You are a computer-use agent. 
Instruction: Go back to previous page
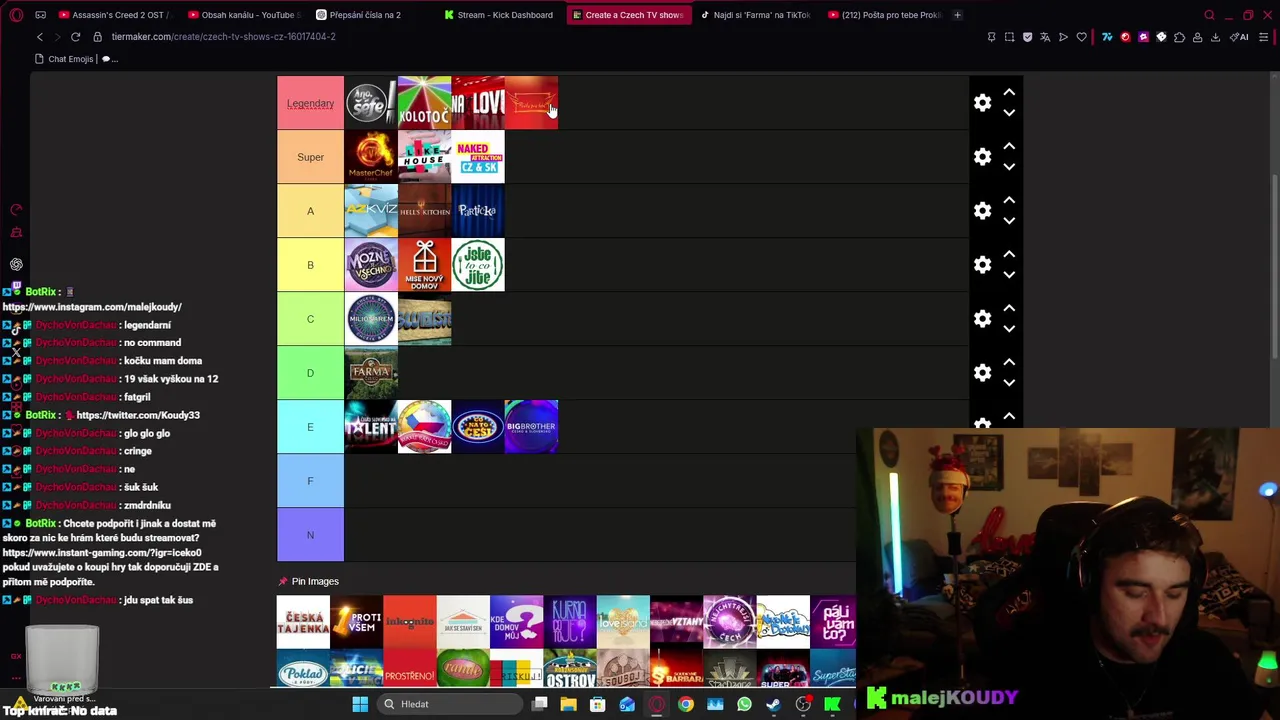(40, 37)
